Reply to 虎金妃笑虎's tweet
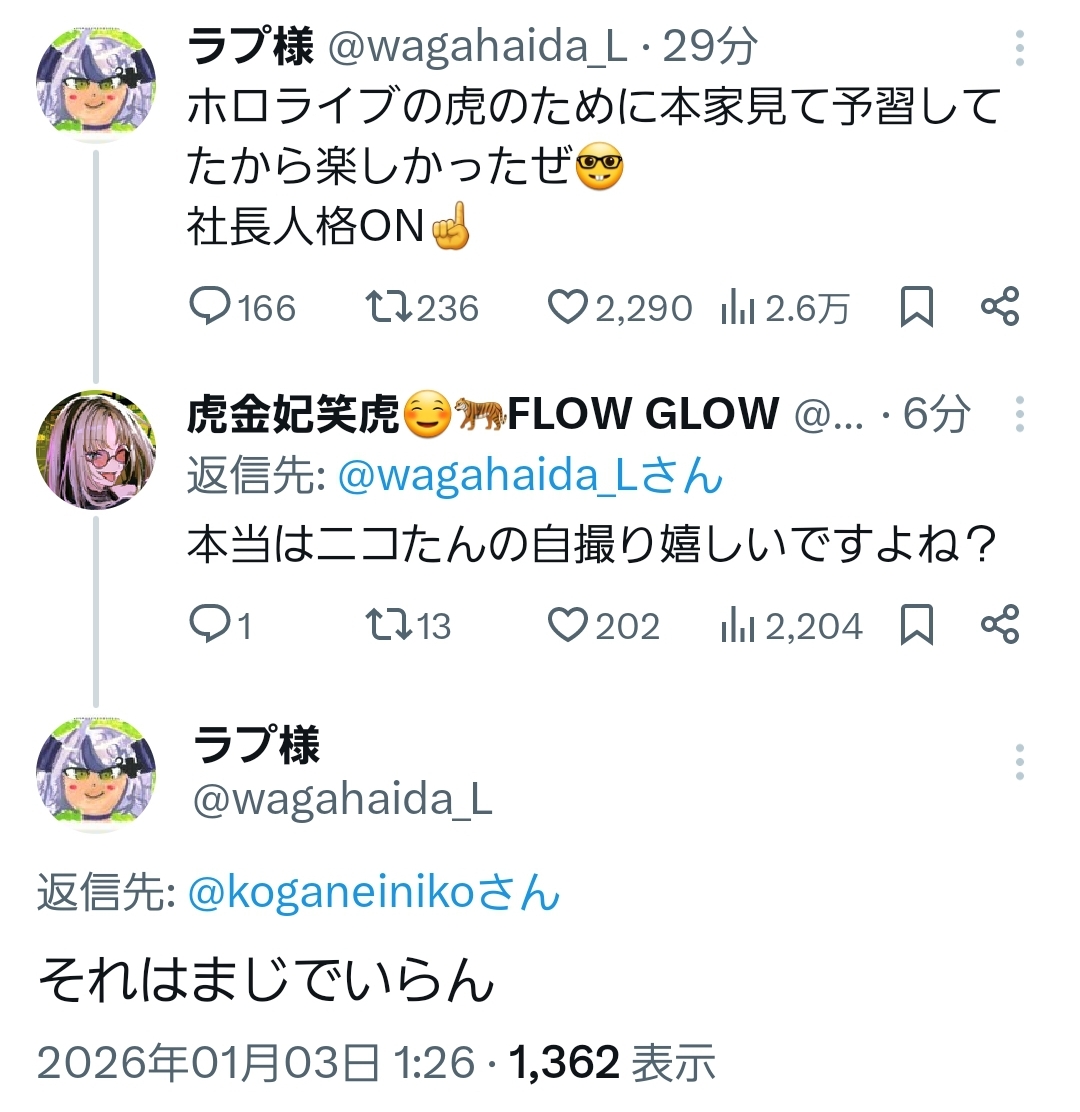This screenshot has height=1112, width=1080. tap(209, 625)
